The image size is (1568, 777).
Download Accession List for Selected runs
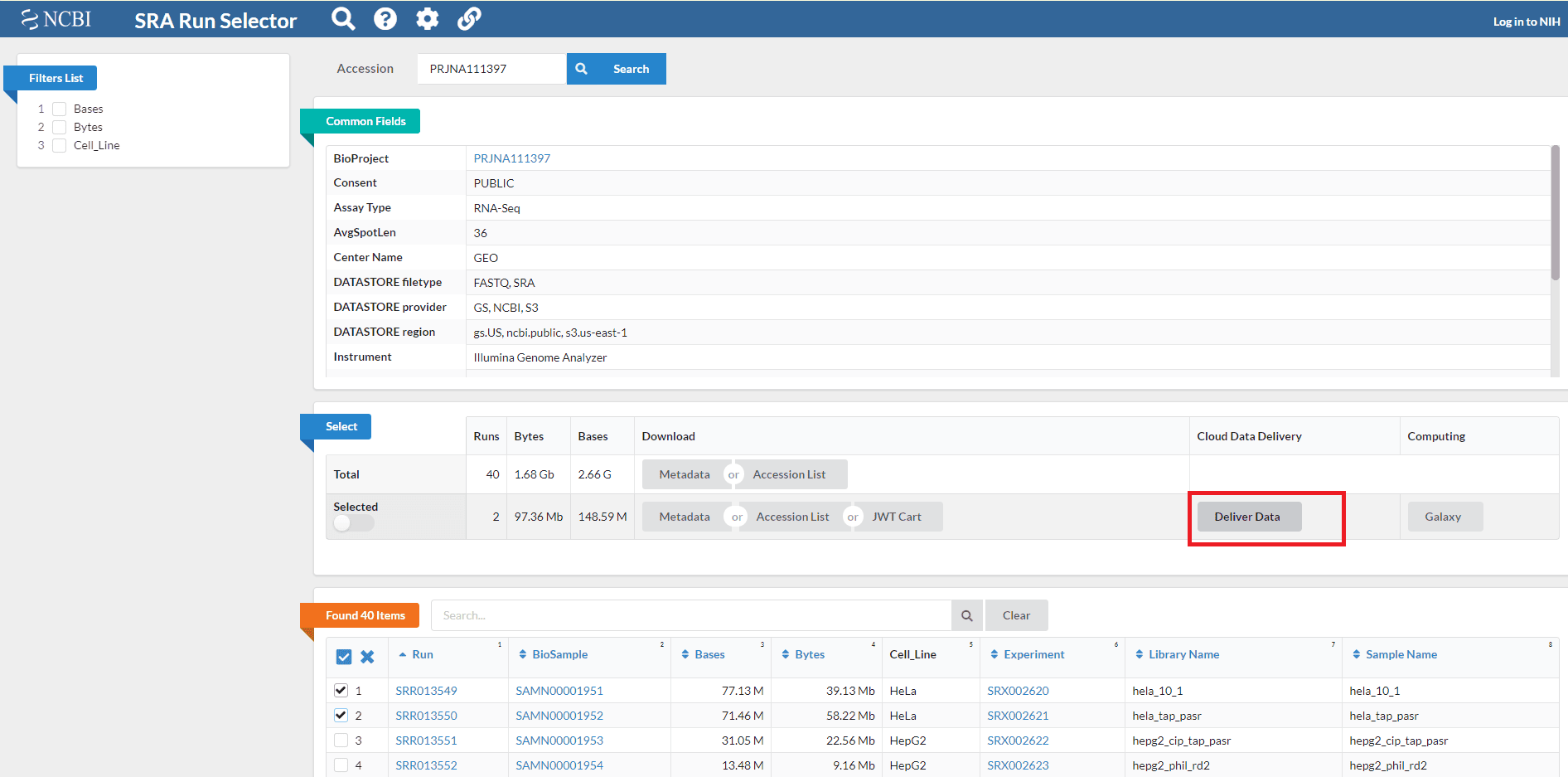792,517
